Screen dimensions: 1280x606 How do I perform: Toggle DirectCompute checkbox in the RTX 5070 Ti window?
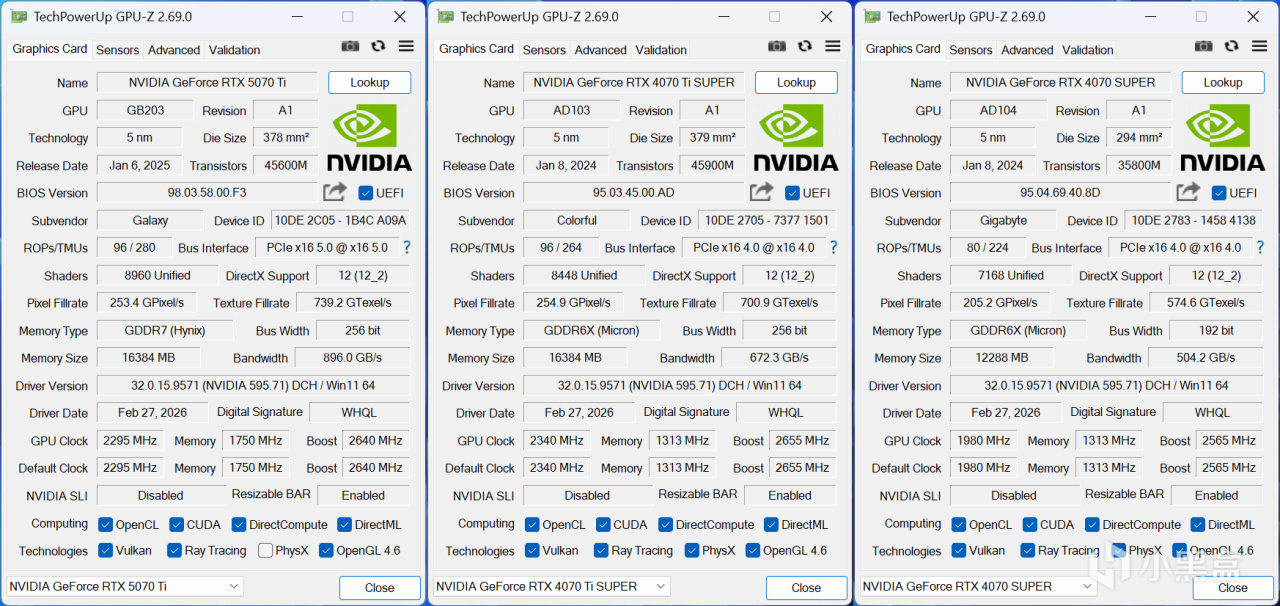(x=239, y=524)
